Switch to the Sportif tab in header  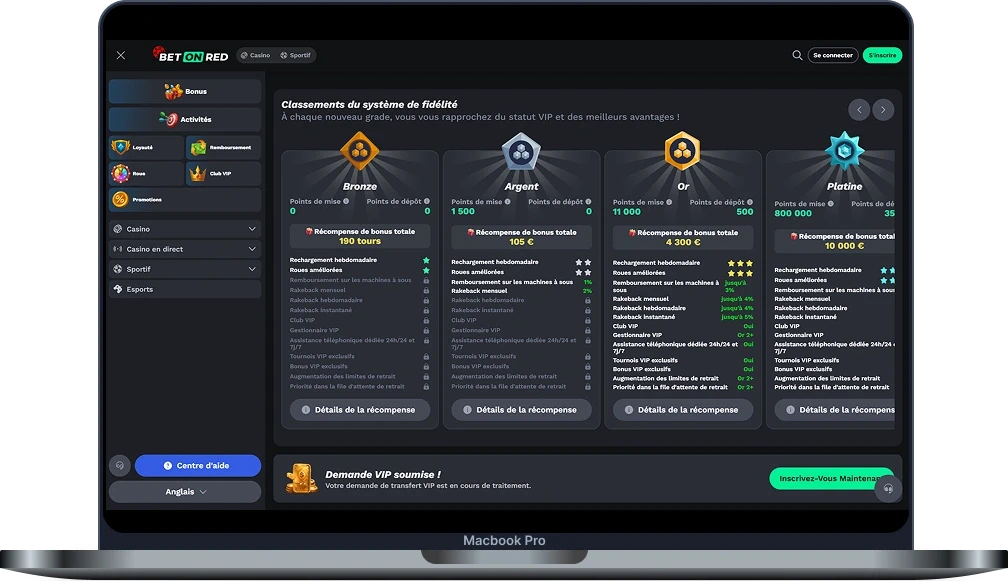[x=295, y=56]
